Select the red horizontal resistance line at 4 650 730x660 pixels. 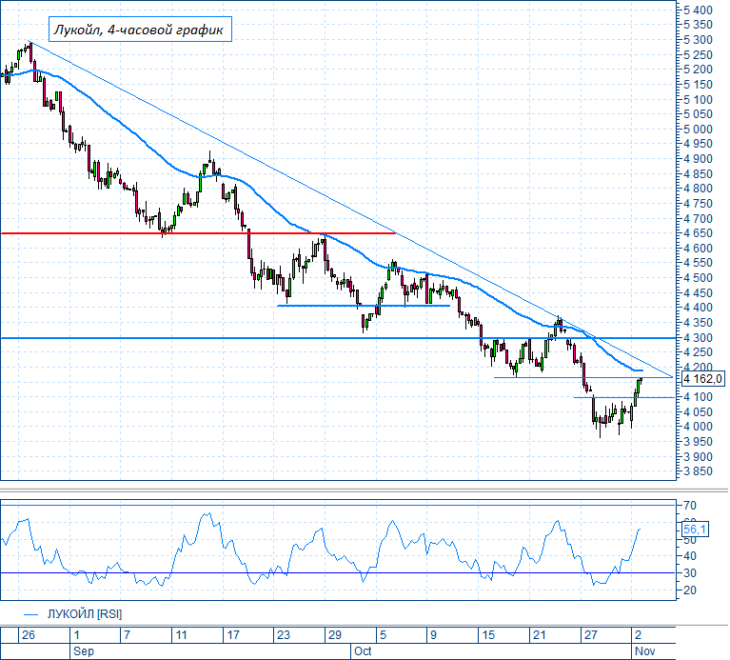click(198, 233)
